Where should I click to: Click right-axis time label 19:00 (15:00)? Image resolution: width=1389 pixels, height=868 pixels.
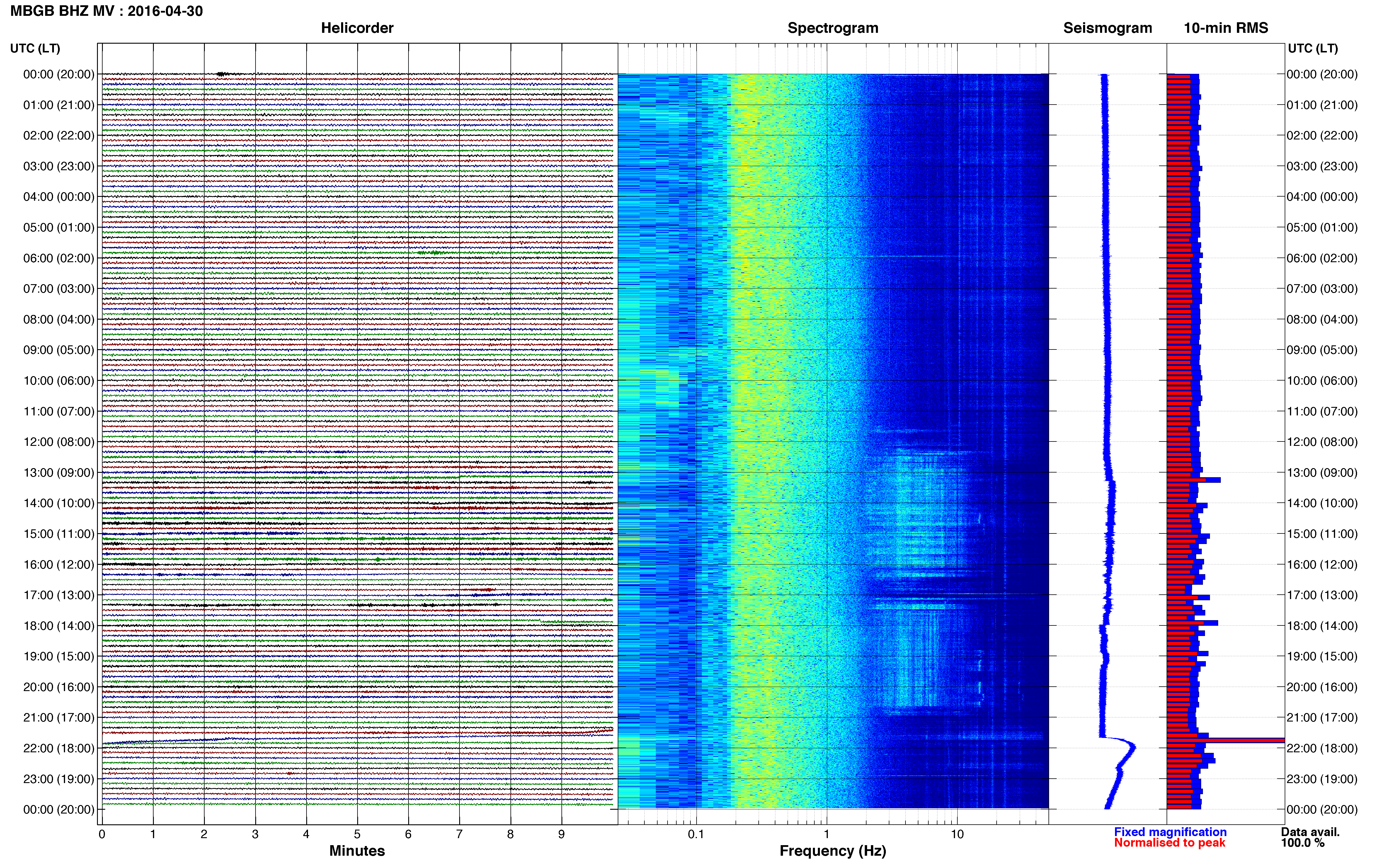1322,656
